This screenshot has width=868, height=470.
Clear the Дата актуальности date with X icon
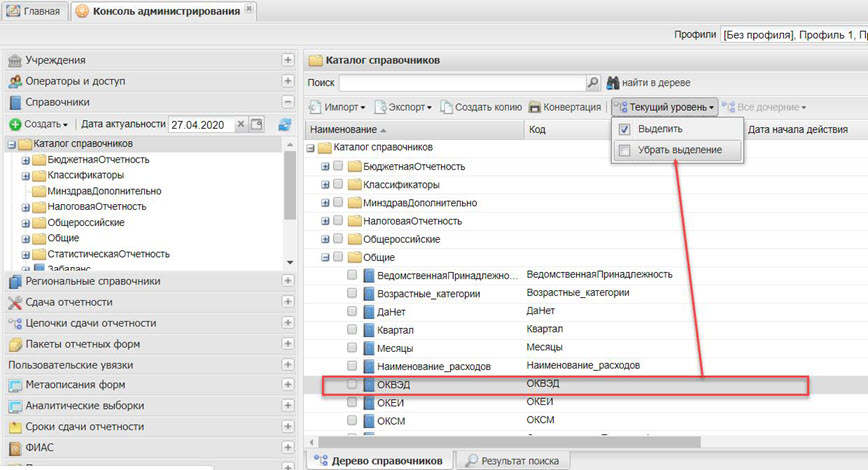(241, 124)
